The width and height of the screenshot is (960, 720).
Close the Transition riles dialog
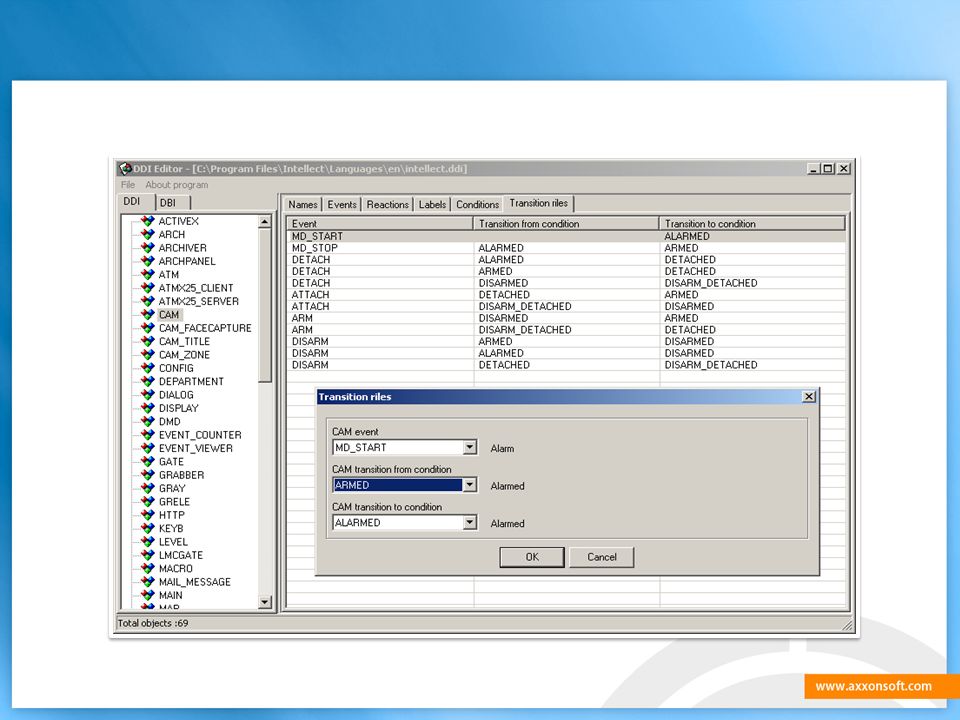(x=809, y=397)
